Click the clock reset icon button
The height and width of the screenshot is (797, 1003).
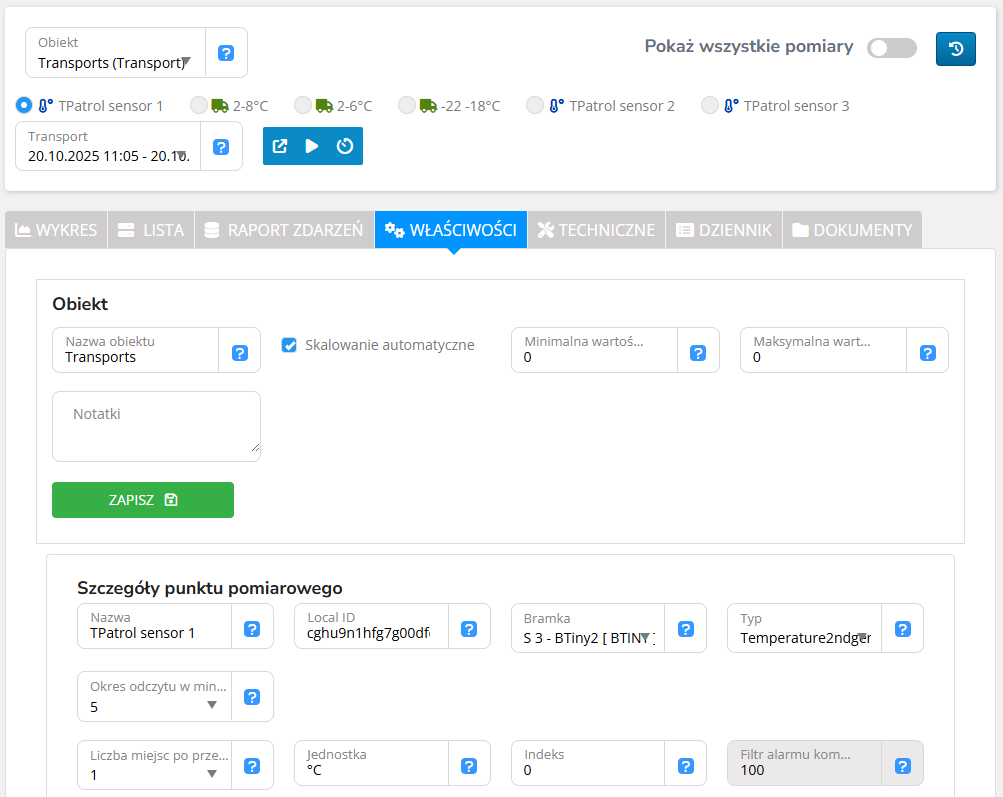click(345, 146)
